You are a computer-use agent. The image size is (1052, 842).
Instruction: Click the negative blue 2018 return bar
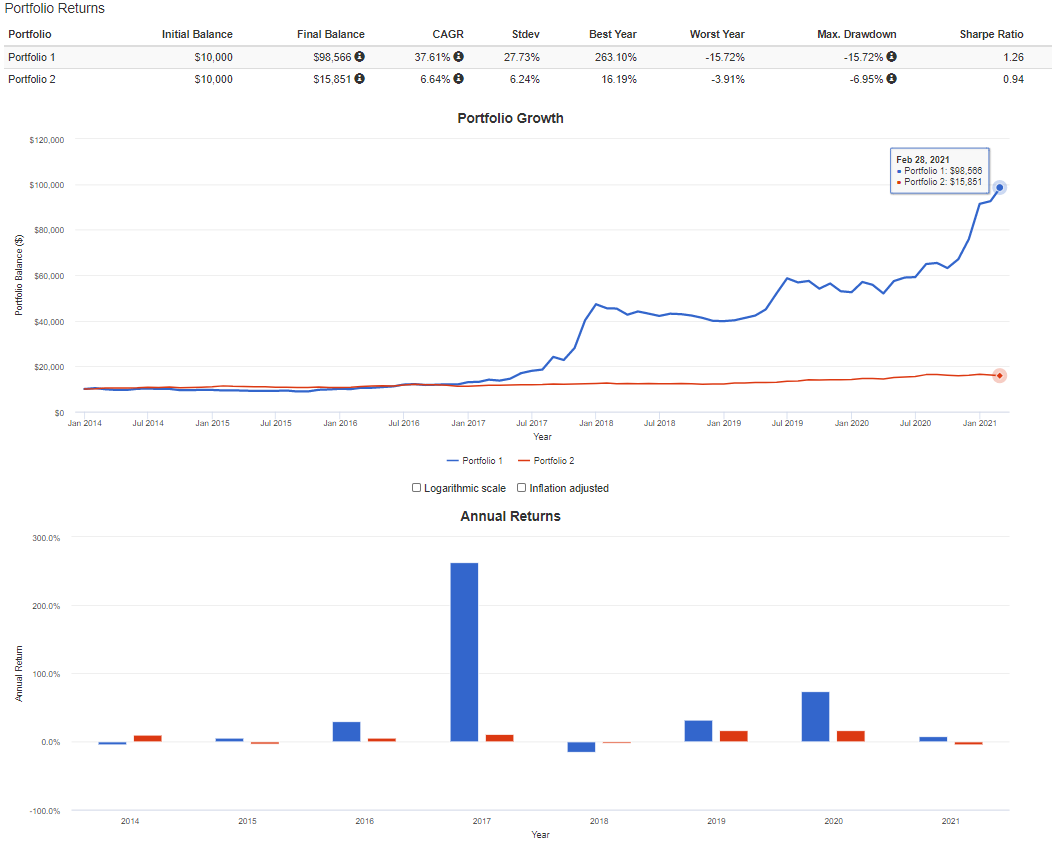[x=581, y=747]
